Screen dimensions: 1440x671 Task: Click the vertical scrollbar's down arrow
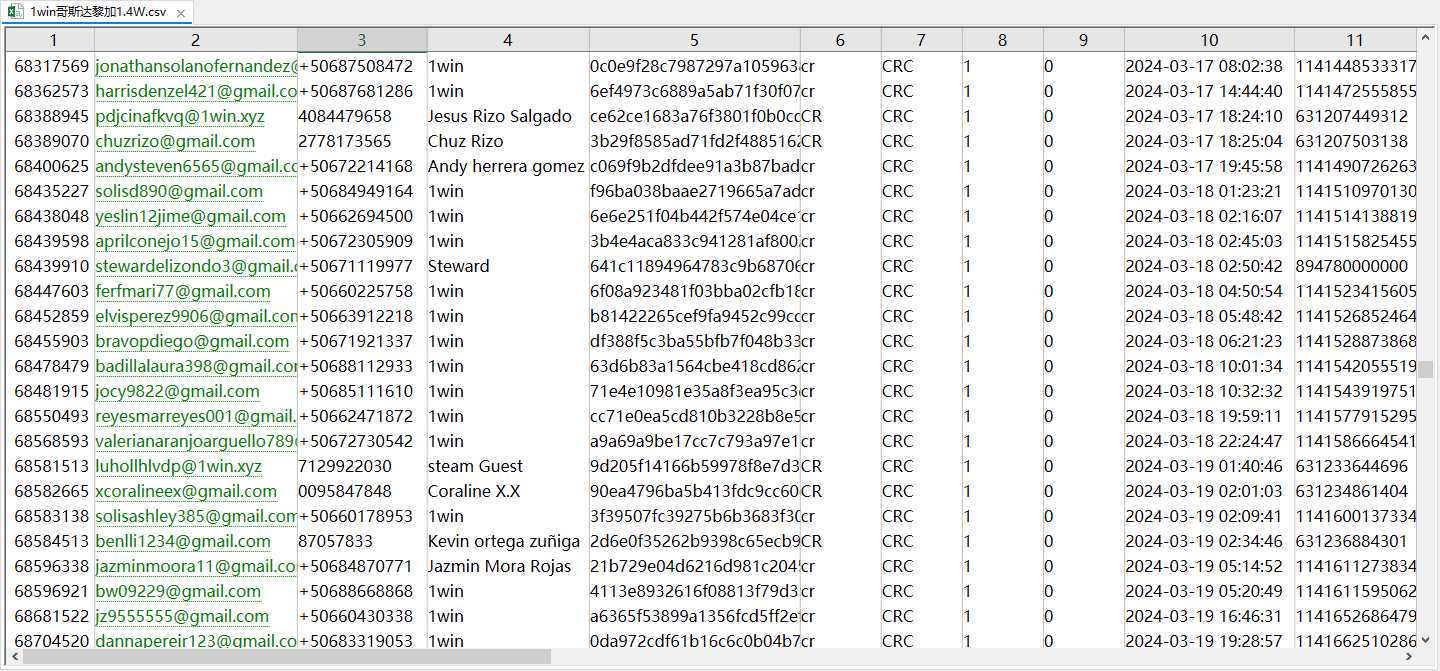(x=1426, y=641)
